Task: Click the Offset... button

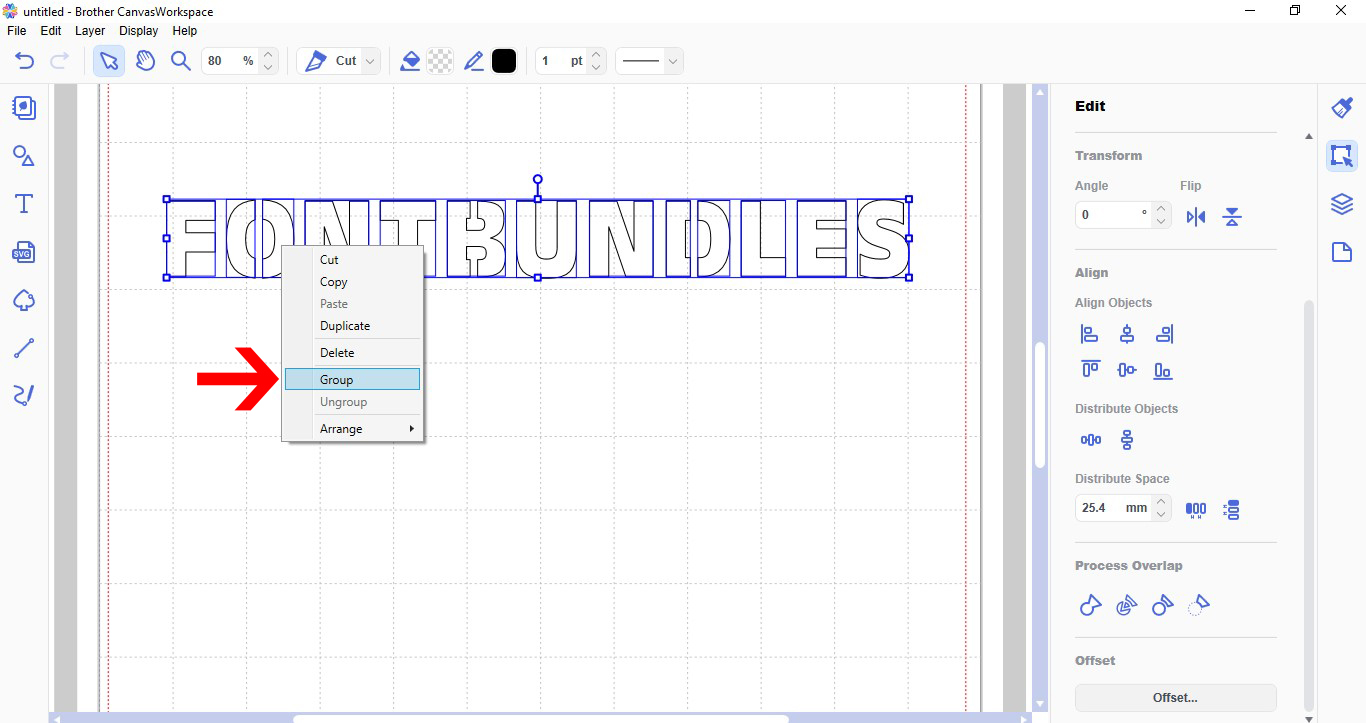Action: coord(1176,698)
